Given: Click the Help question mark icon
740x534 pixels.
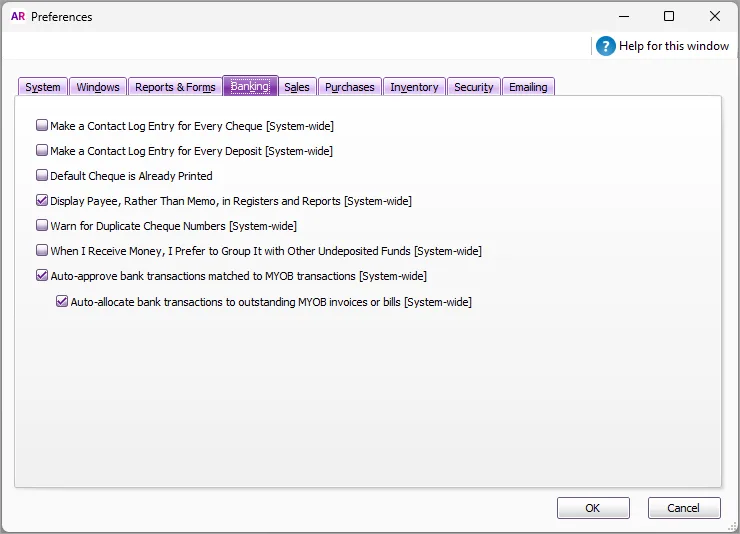Looking at the screenshot, I should click(x=605, y=46).
